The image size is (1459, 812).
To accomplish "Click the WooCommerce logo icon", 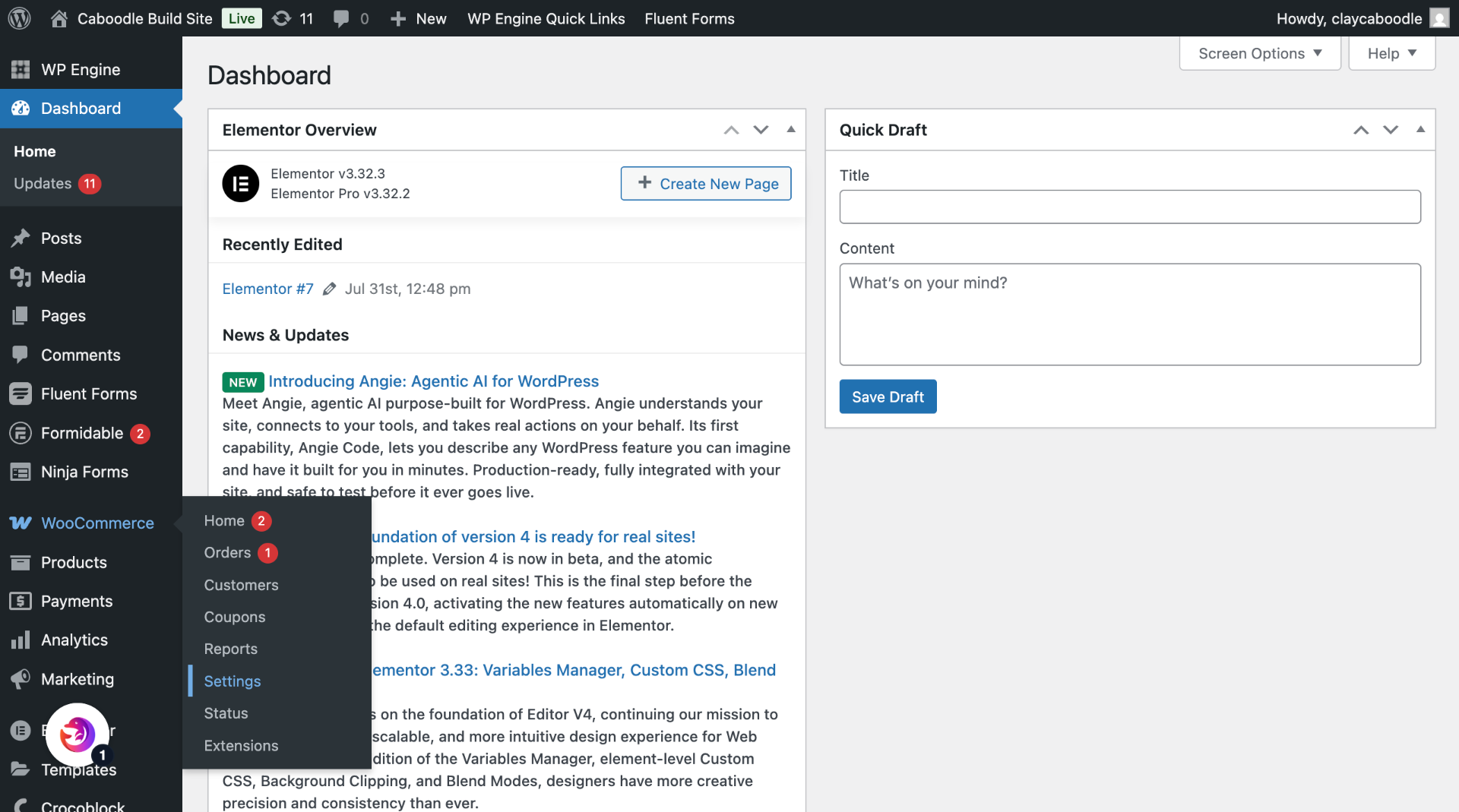I will tap(21, 523).
